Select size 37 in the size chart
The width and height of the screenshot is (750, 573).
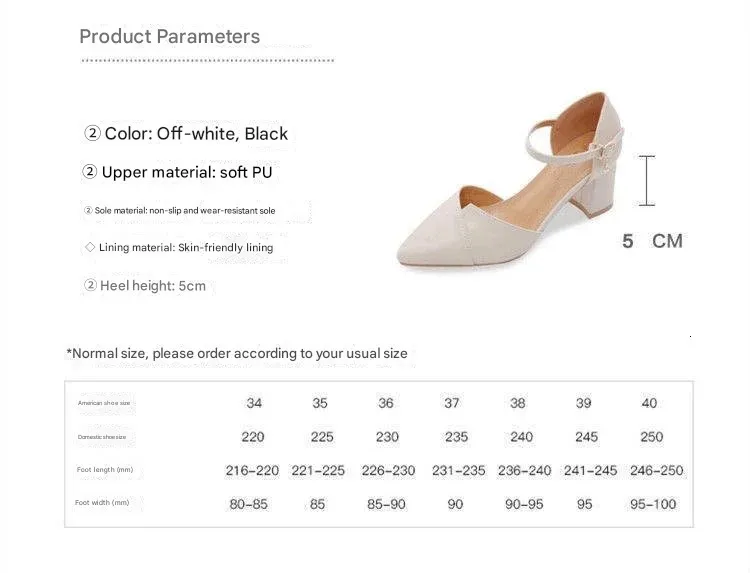pos(452,403)
